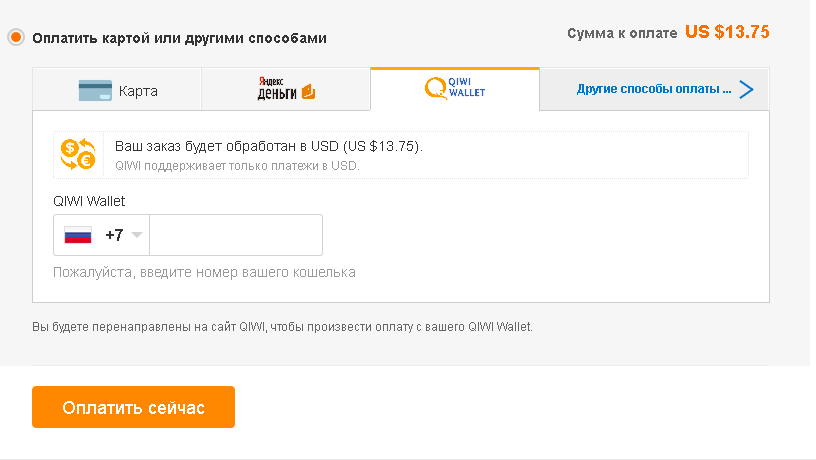Click the US $13.75 total amount
This screenshot has height=460, width=816.
(x=727, y=32)
